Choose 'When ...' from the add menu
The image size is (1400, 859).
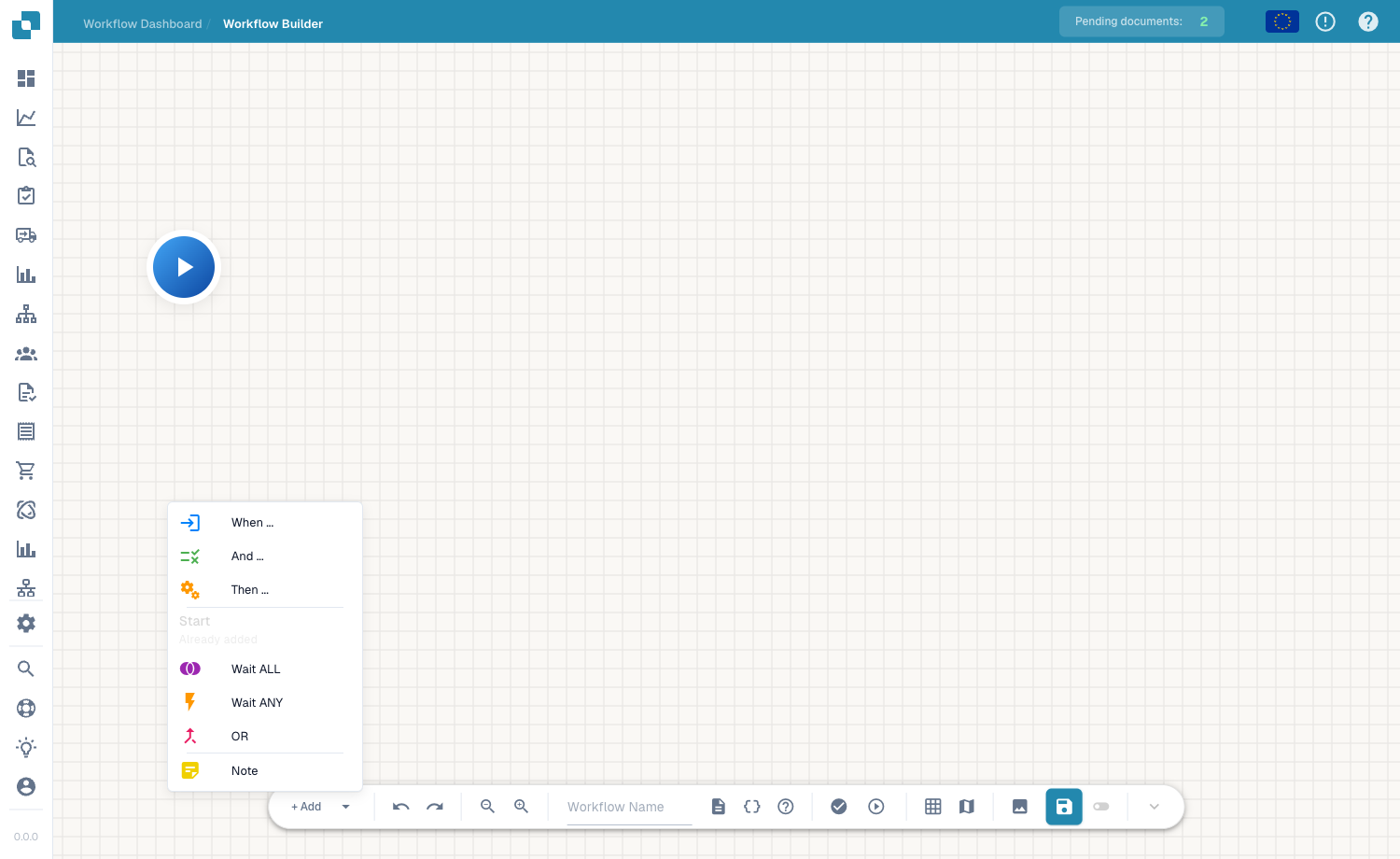pos(265,523)
